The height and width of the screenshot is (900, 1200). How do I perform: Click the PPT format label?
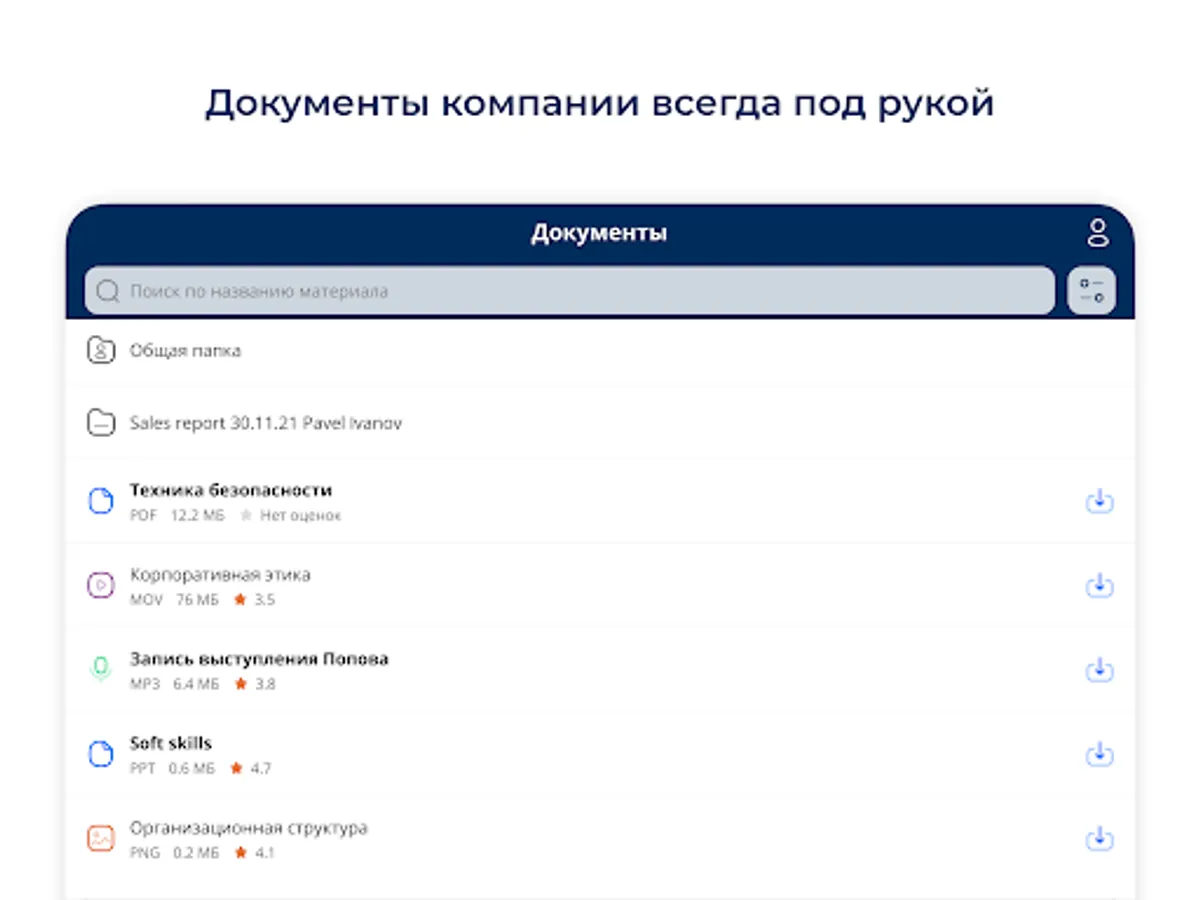[143, 769]
